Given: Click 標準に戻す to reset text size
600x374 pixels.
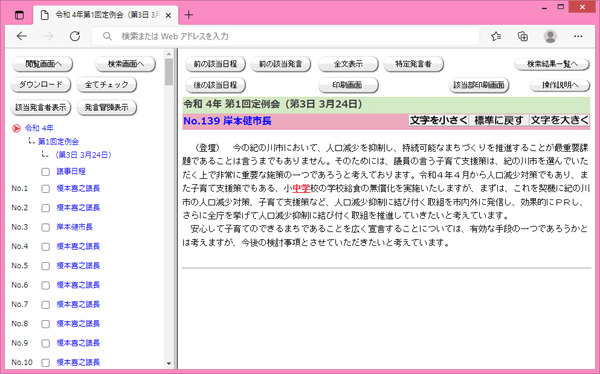Looking at the screenshot, I should (499, 120).
